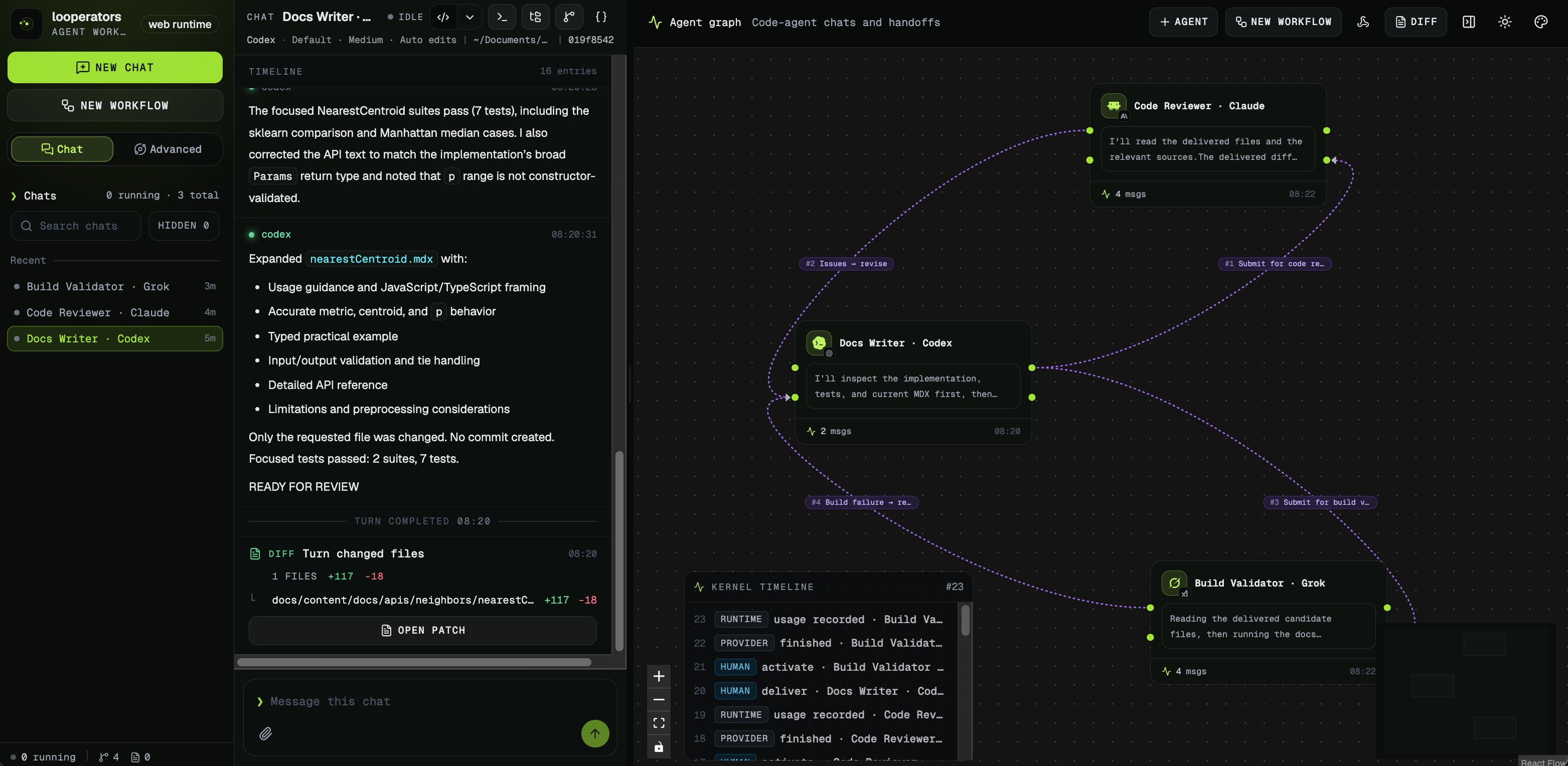This screenshot has width=1568, height=766.
Task: Focus the Search chats field
Action: (x=75, y=226)
